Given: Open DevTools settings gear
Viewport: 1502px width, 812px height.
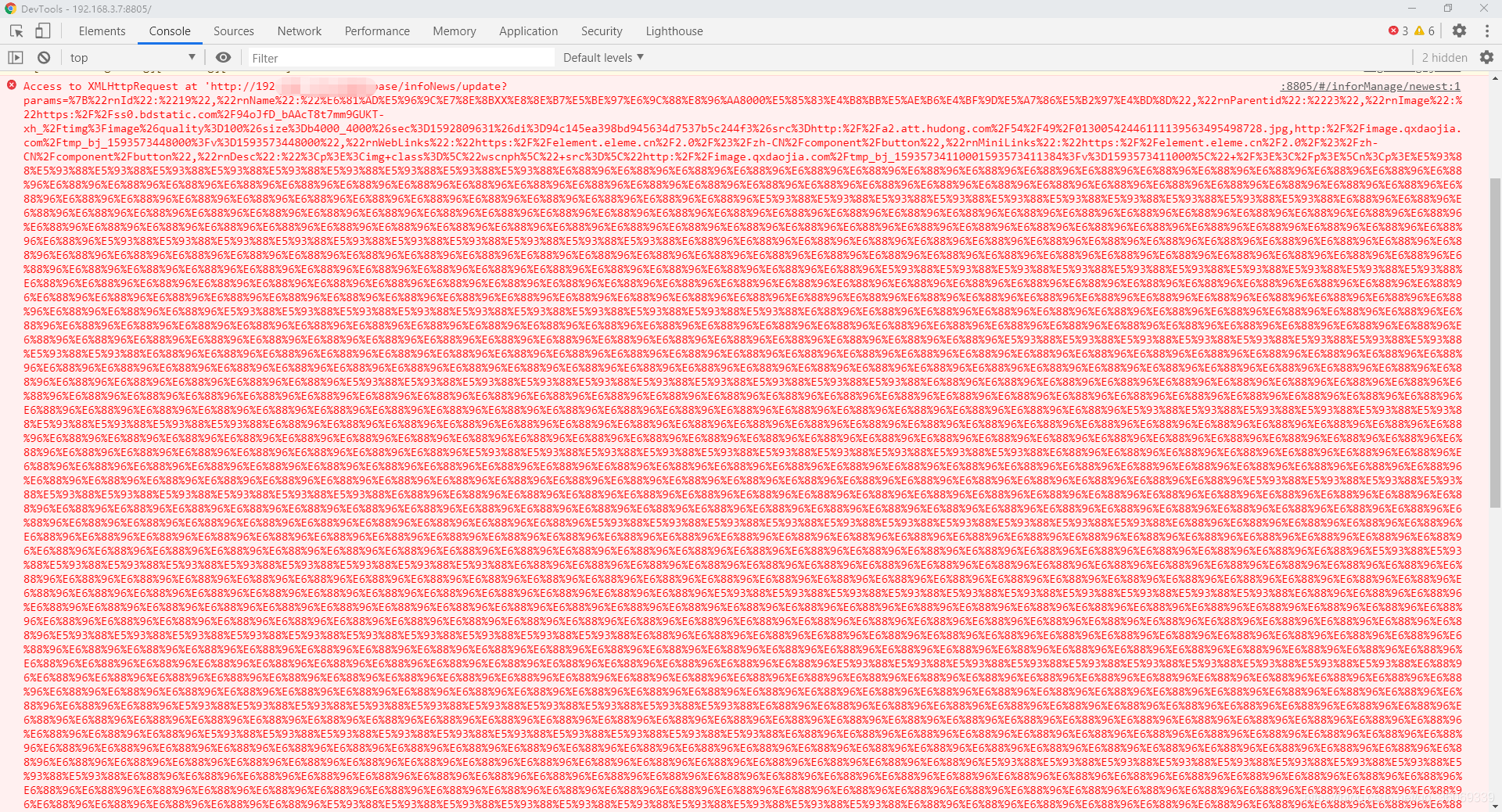Looking at the screenshot, I should click(1460, 31).
